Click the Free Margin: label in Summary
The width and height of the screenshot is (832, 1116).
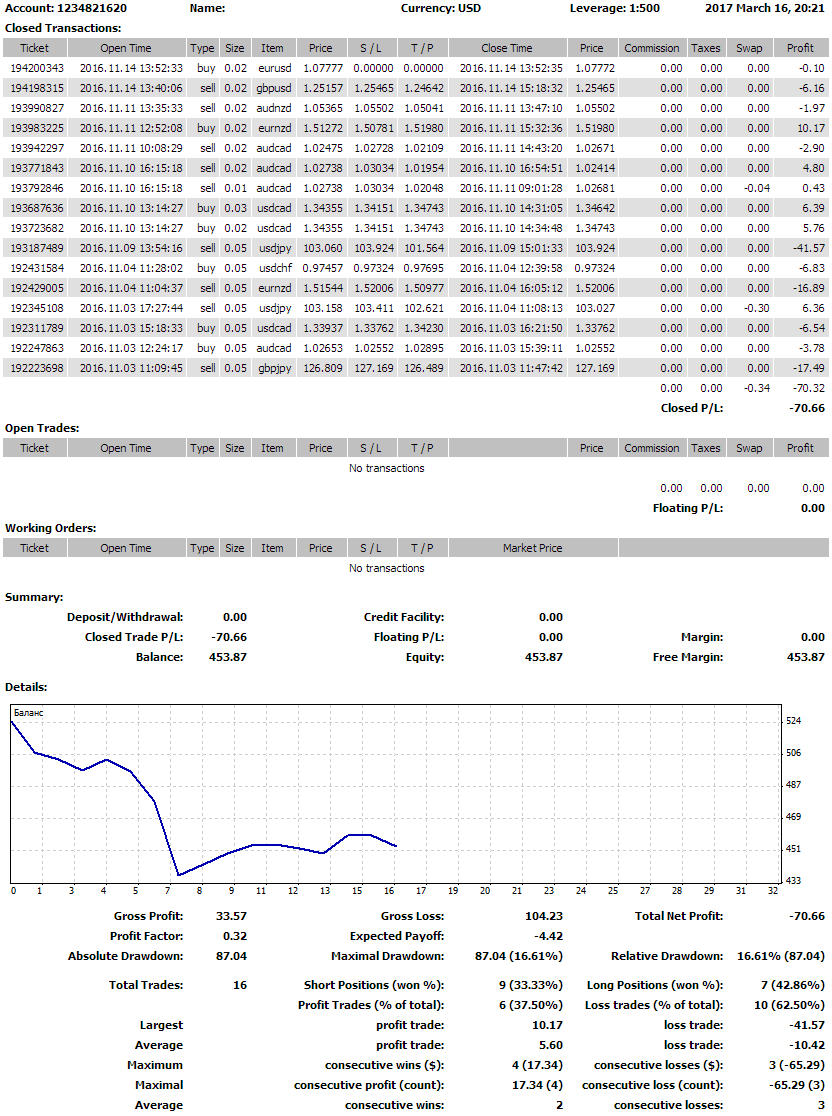tap(689, 657)
